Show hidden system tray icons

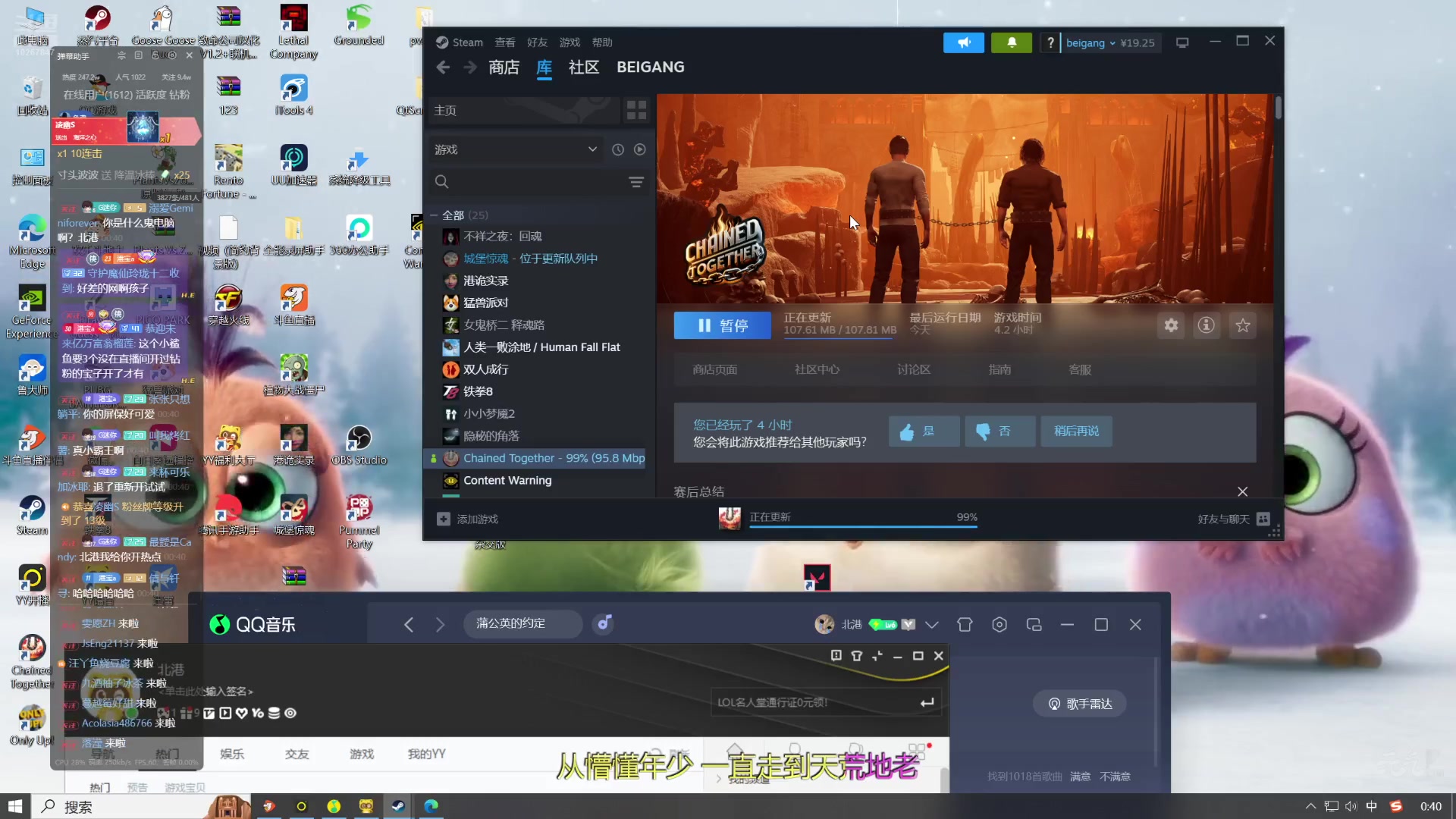(x=1310, y=806)
